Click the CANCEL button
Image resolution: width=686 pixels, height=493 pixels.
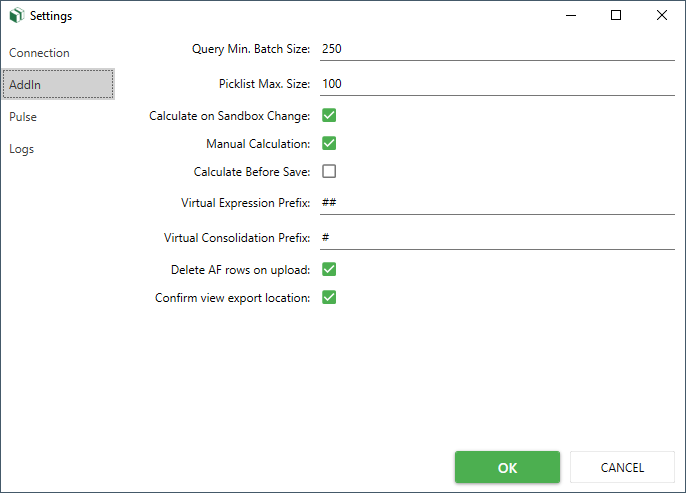(x=622, y=467)
